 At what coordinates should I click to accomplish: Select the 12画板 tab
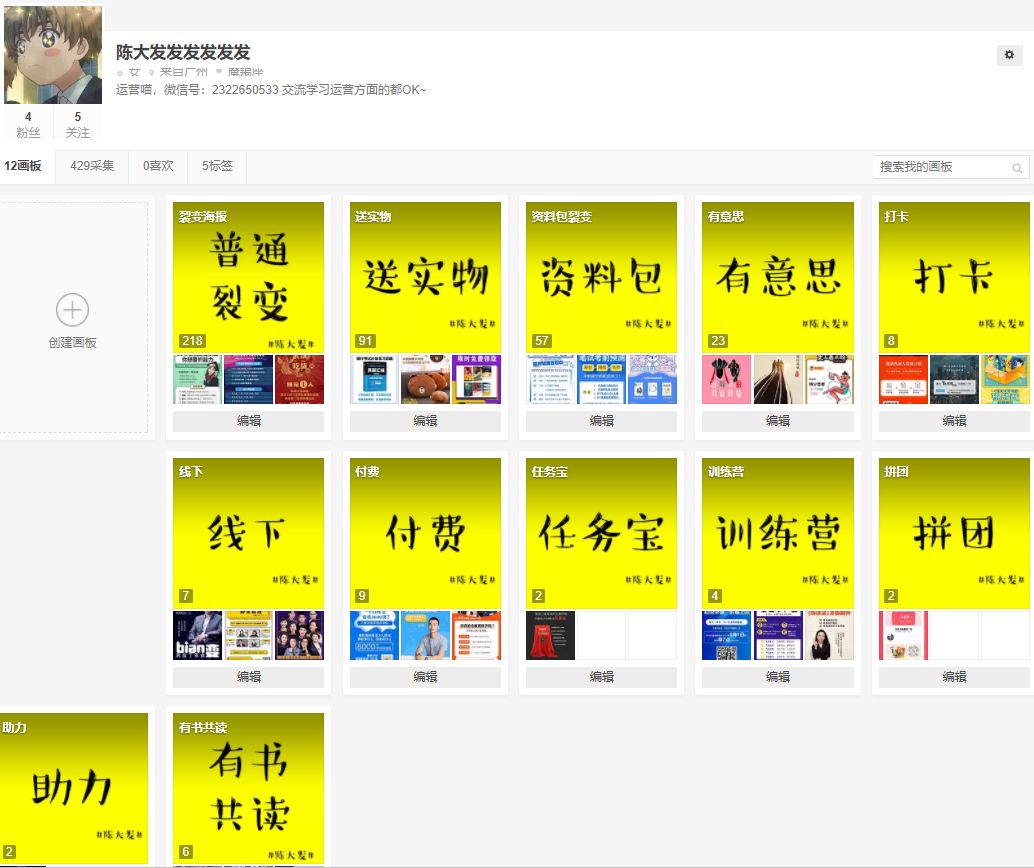coord(23,166)
